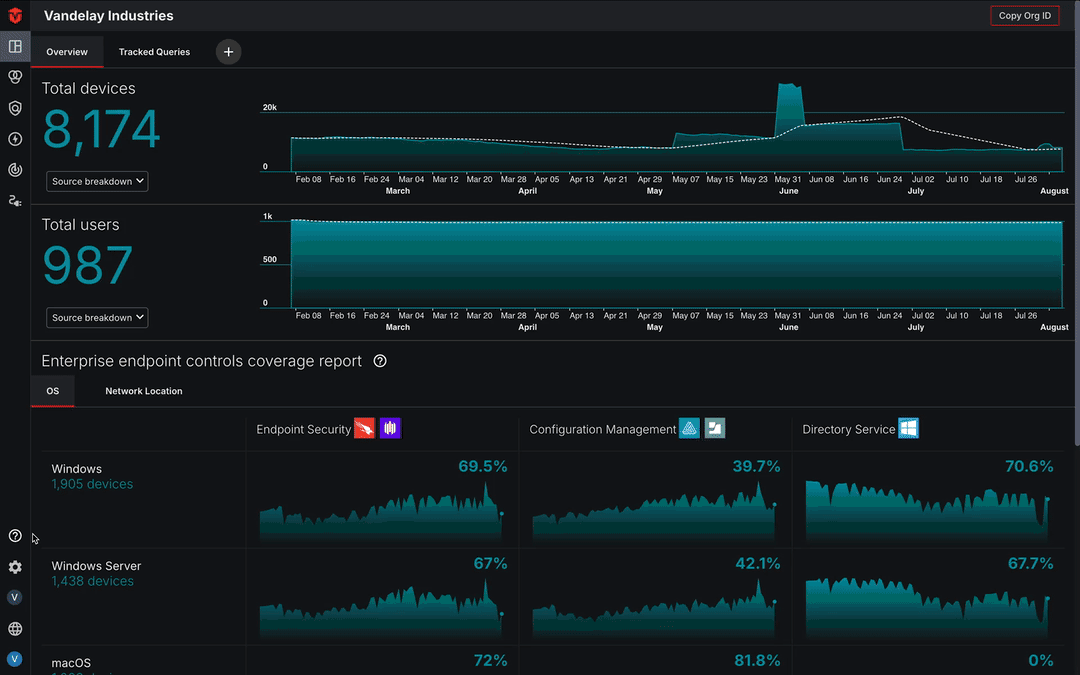This screenshot has height=675, width=1080.
Task: Click the Total devices count 8,174
Action: pyautogui.click(x=101, y=129)
